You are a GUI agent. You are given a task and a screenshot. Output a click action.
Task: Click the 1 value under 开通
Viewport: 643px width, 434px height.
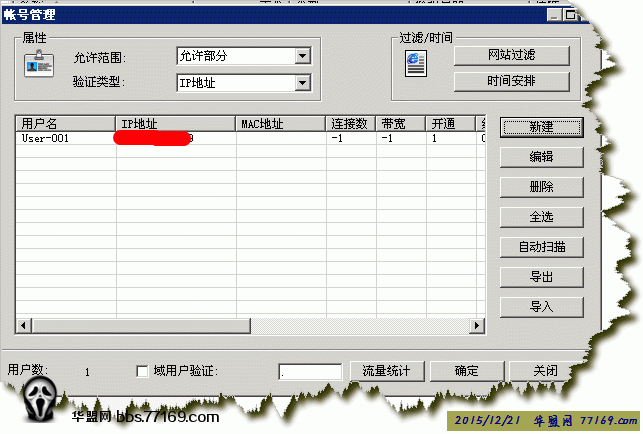tap(434, 138)
